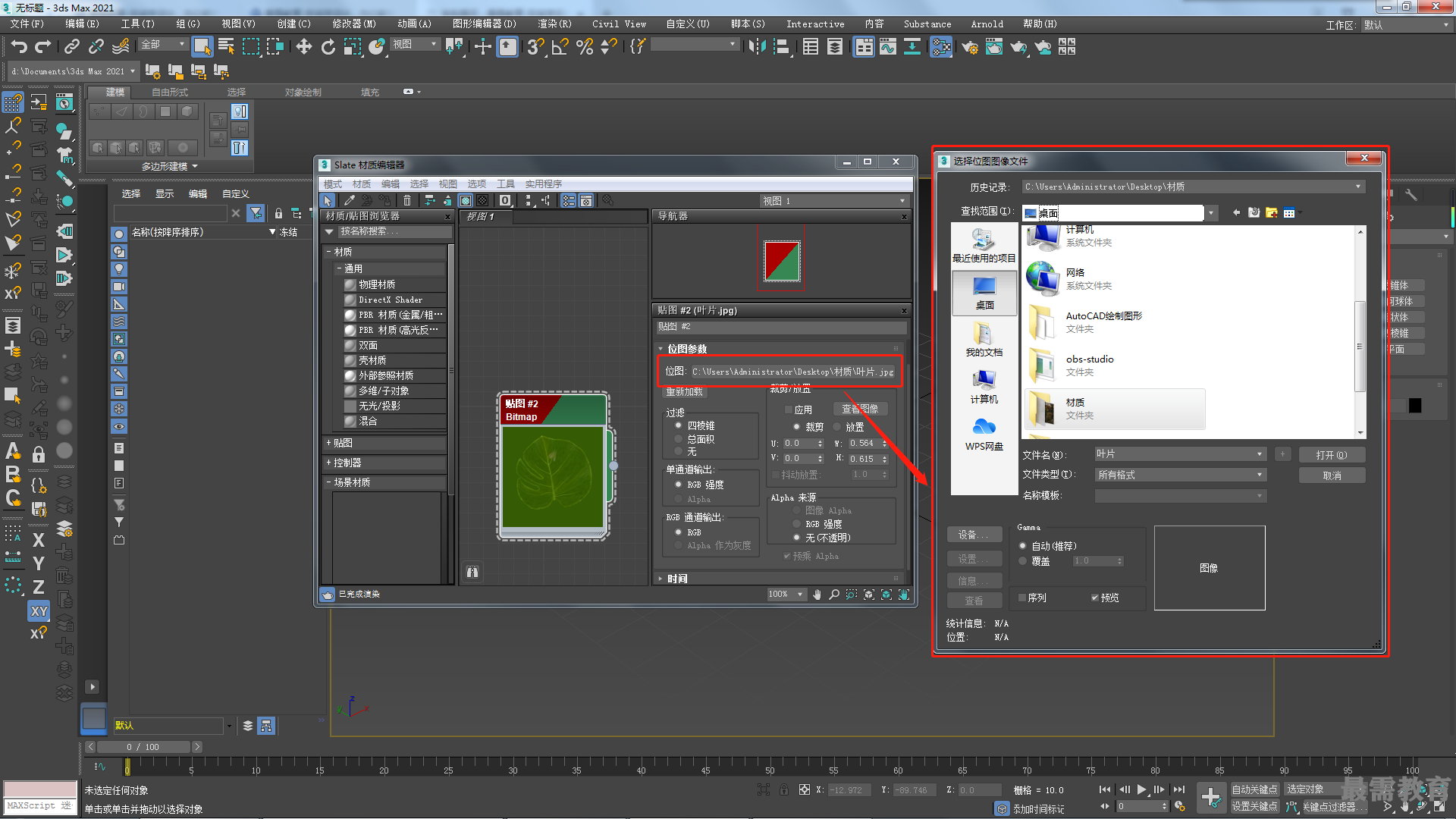
Task: Click the bitmap file path button
Action: pyautogui.click(x=794, y=372)
